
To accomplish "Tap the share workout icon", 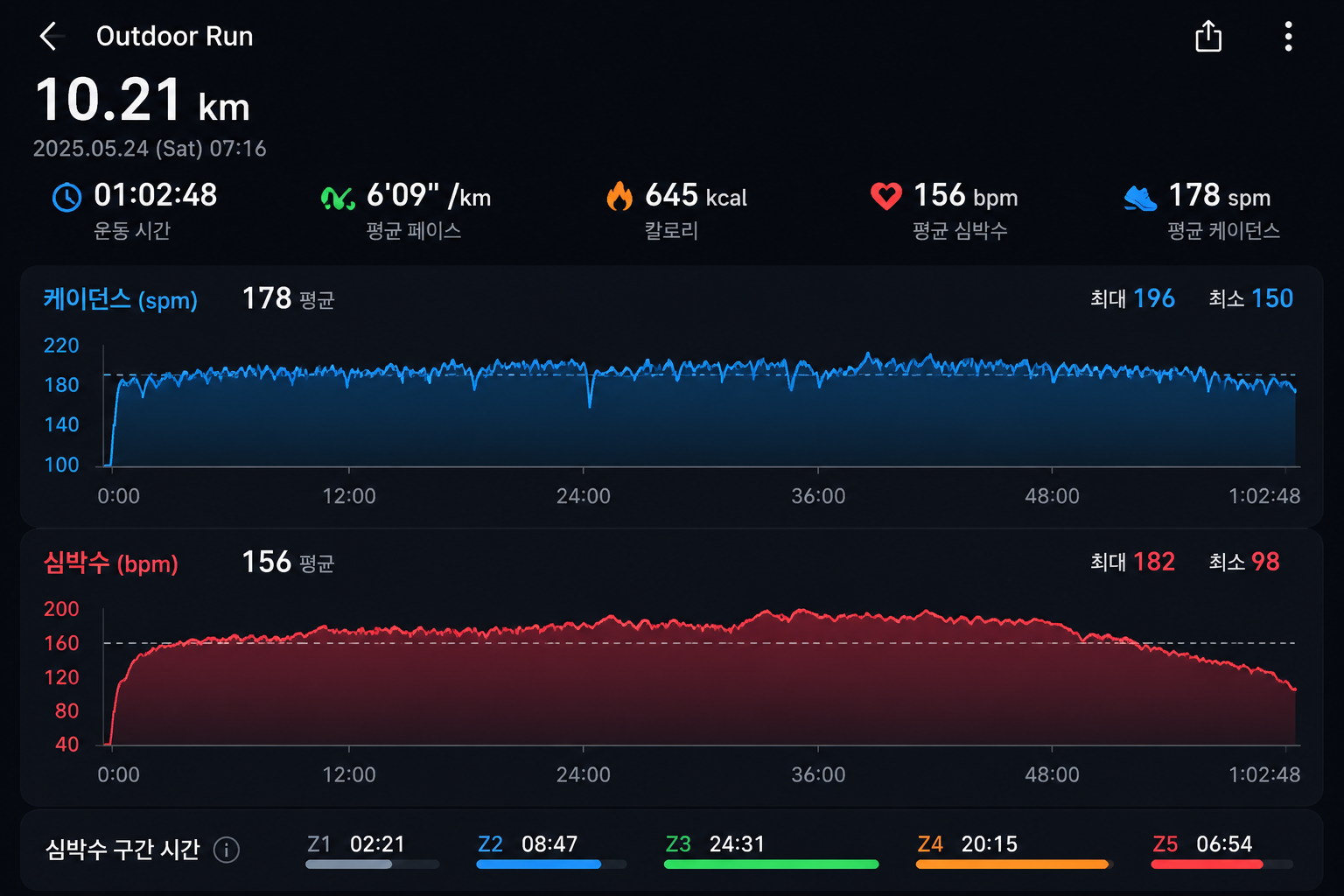I will pos(1208,36).
